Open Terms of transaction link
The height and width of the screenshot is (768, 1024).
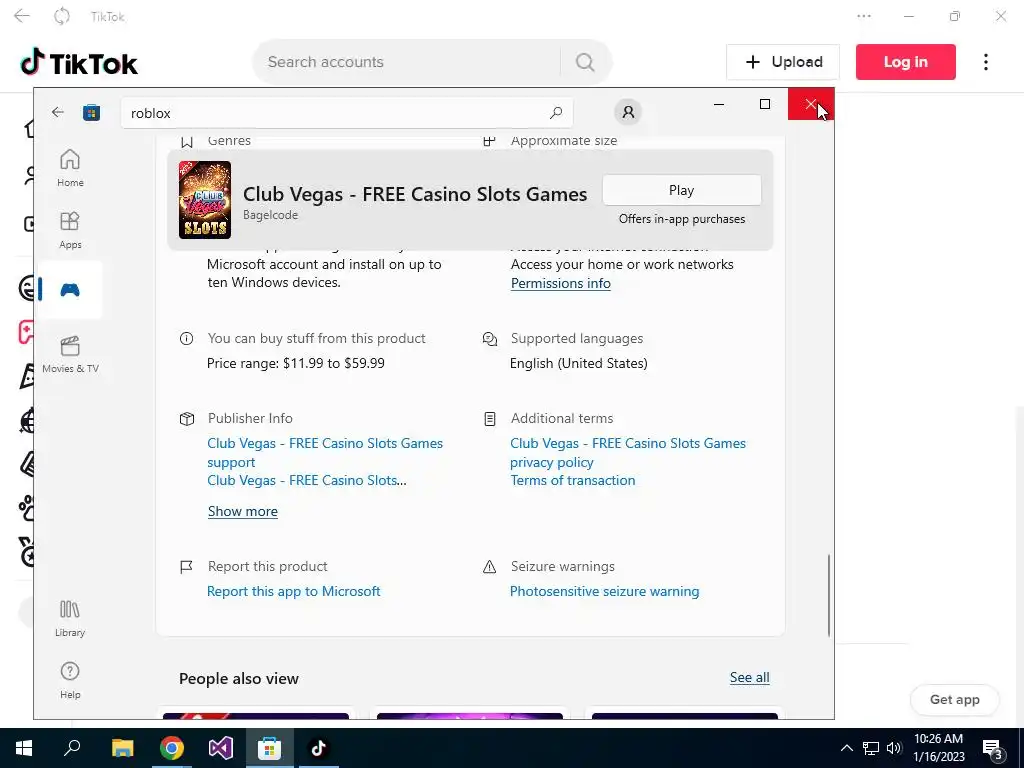pyautogui.click(x=573, y=480)
